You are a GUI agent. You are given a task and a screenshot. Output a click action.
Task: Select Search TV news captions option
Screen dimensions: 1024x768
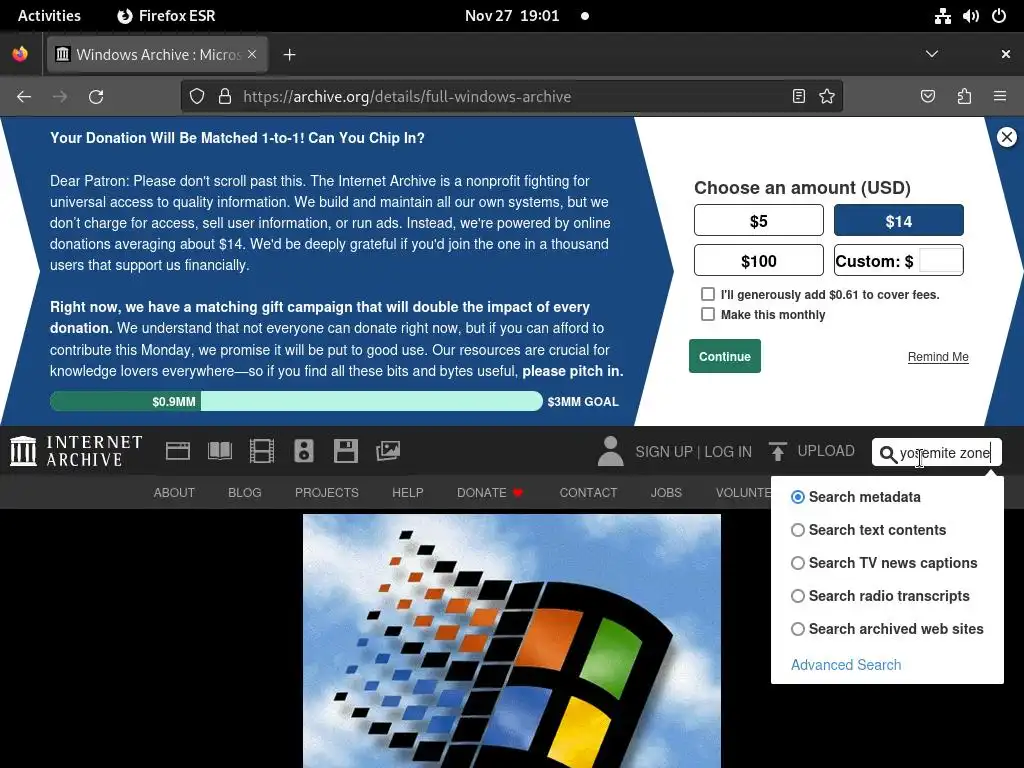(797, 563)
